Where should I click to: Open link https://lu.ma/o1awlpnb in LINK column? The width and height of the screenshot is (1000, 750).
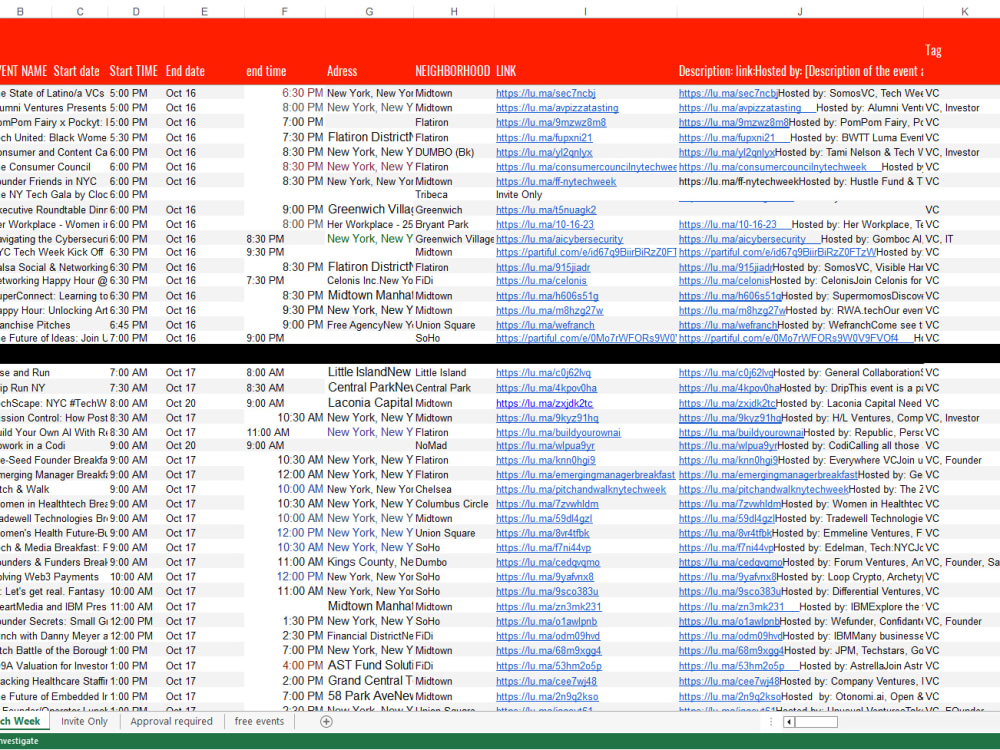pyautogui.click(x=547, y=622)
